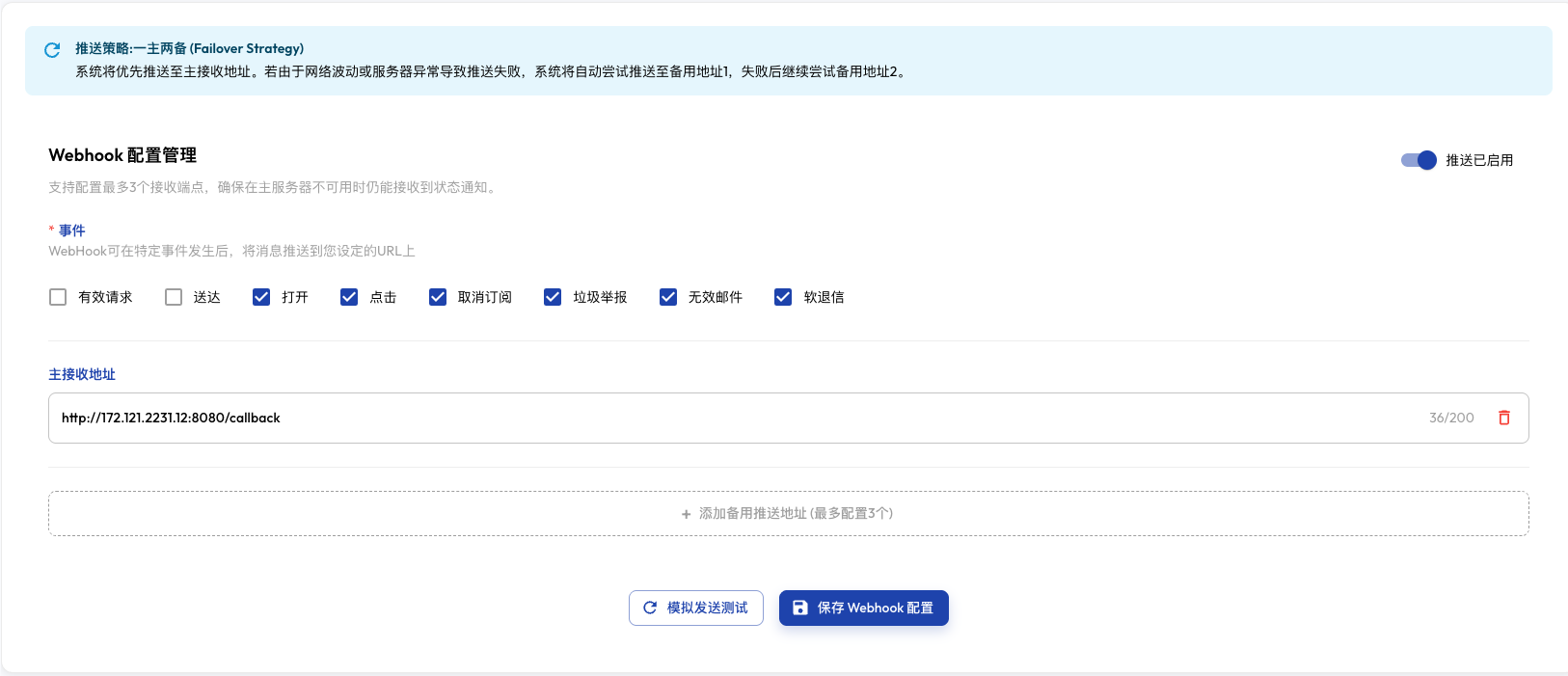The image size is (1568, 676).
Task: Click the 事件 required field label
Action: pos(71,230)
